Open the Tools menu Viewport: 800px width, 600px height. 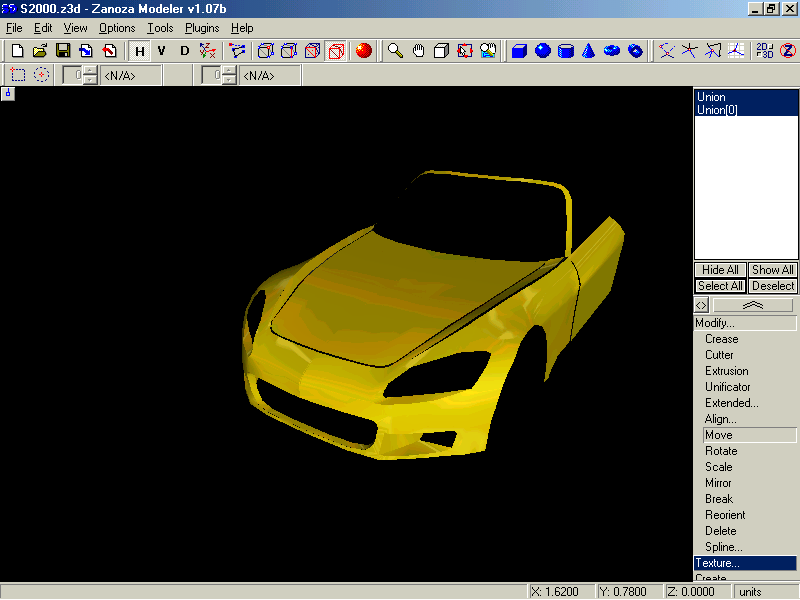click(x=160, y=28)
